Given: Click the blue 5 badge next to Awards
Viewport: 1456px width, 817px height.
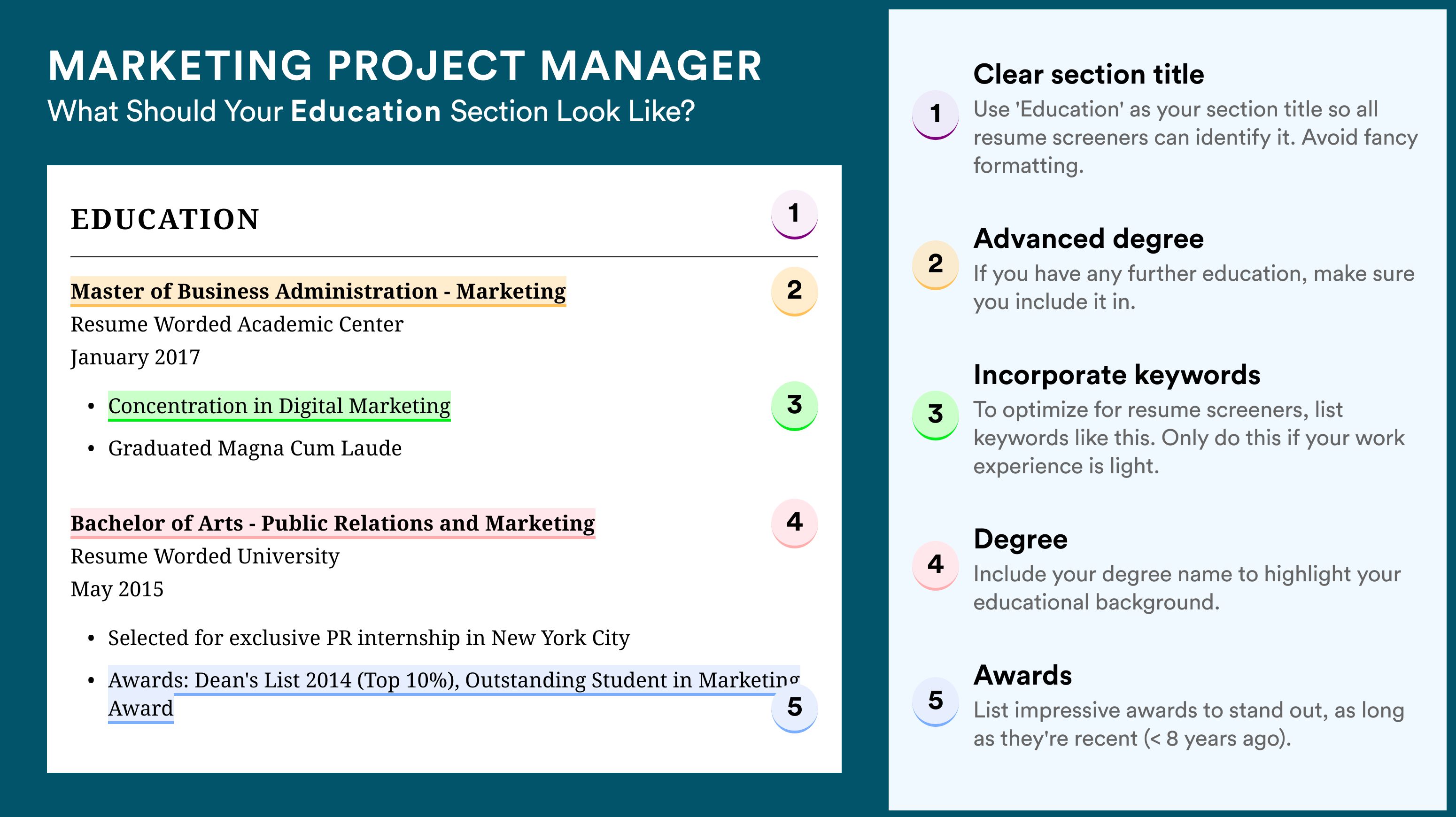Looking at the screenshot, I should point(936,702).
